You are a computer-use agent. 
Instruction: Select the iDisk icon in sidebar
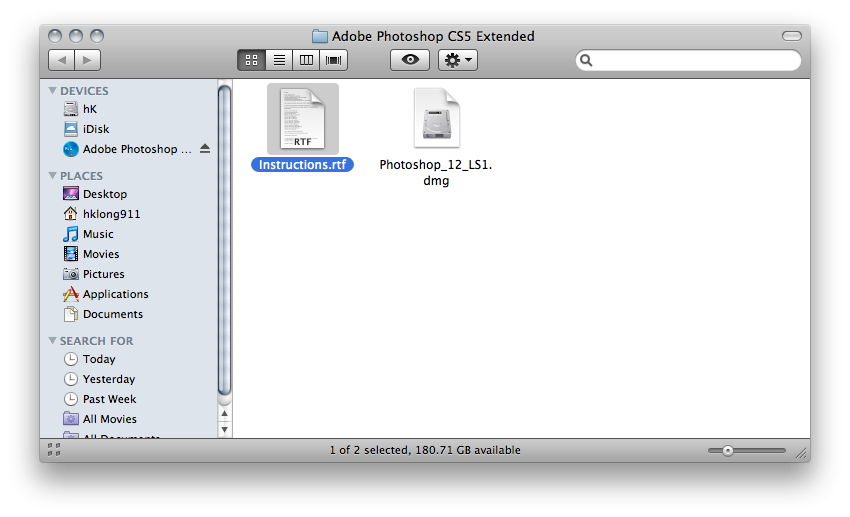tap(70, 129)
